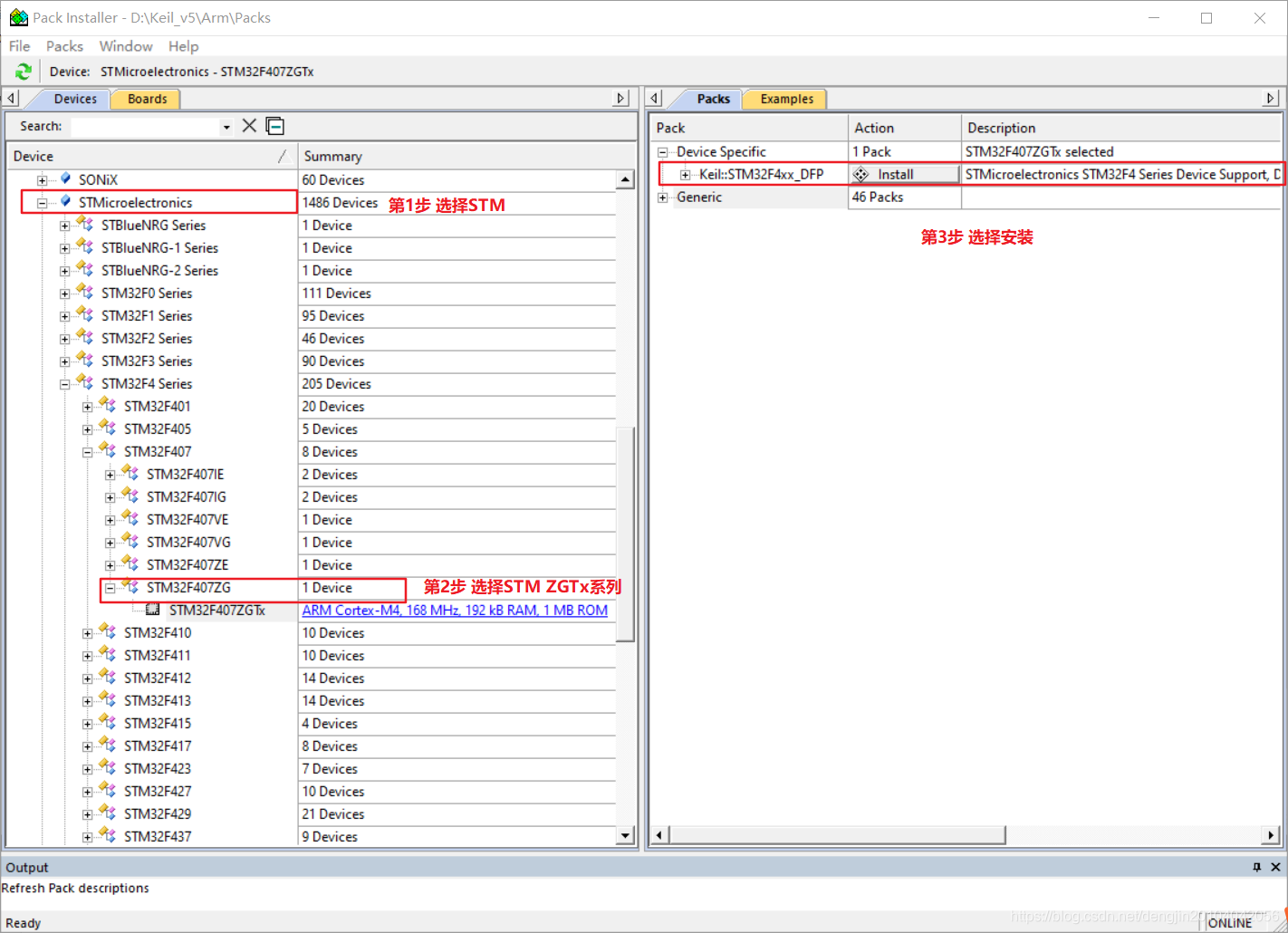Close the Output panel
1288x933 pixels.
click(x=1275, y=867)
